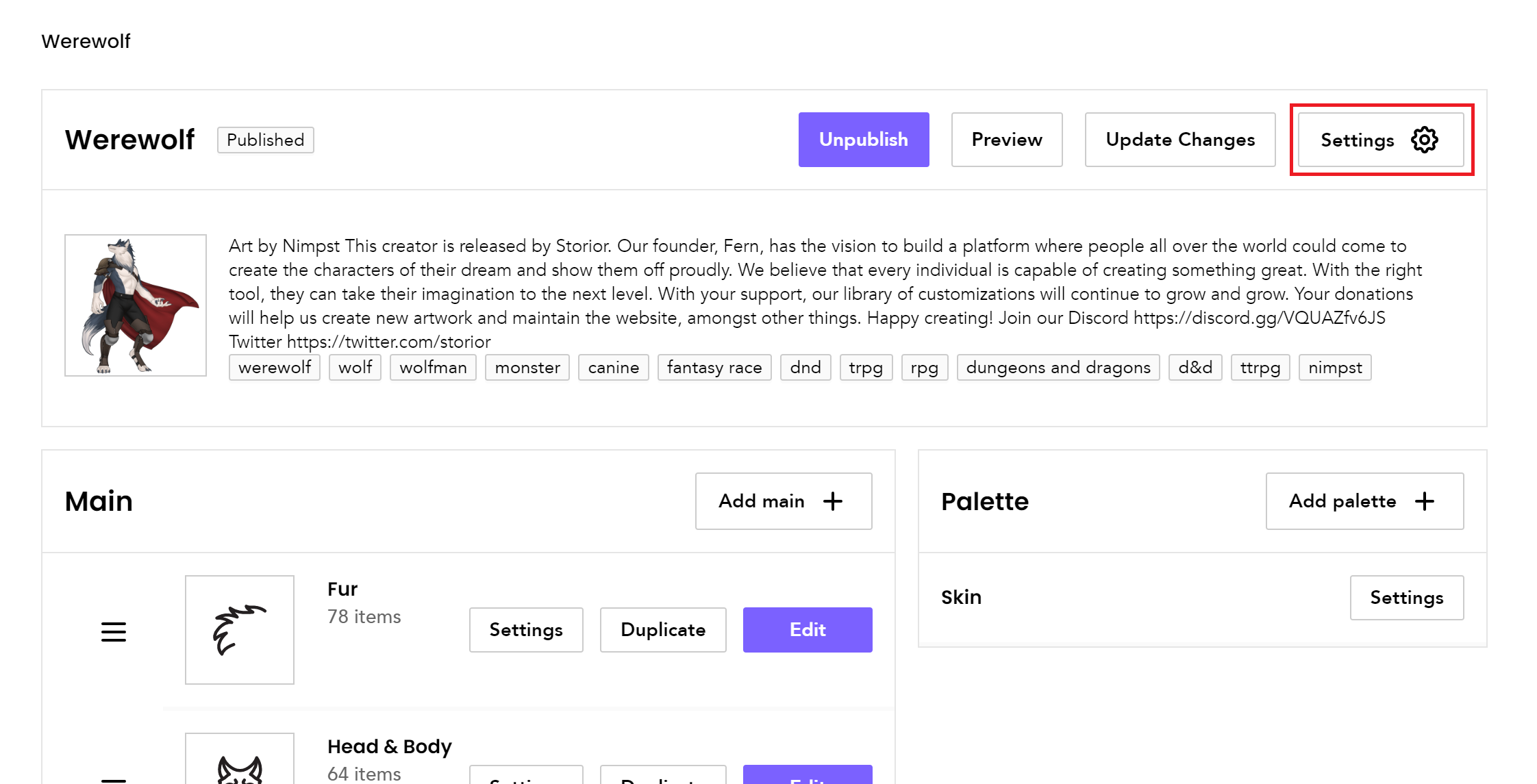Click the gear icon in the top Settings button
This screenshot has width=1537, height=784.
(1425, 140)
